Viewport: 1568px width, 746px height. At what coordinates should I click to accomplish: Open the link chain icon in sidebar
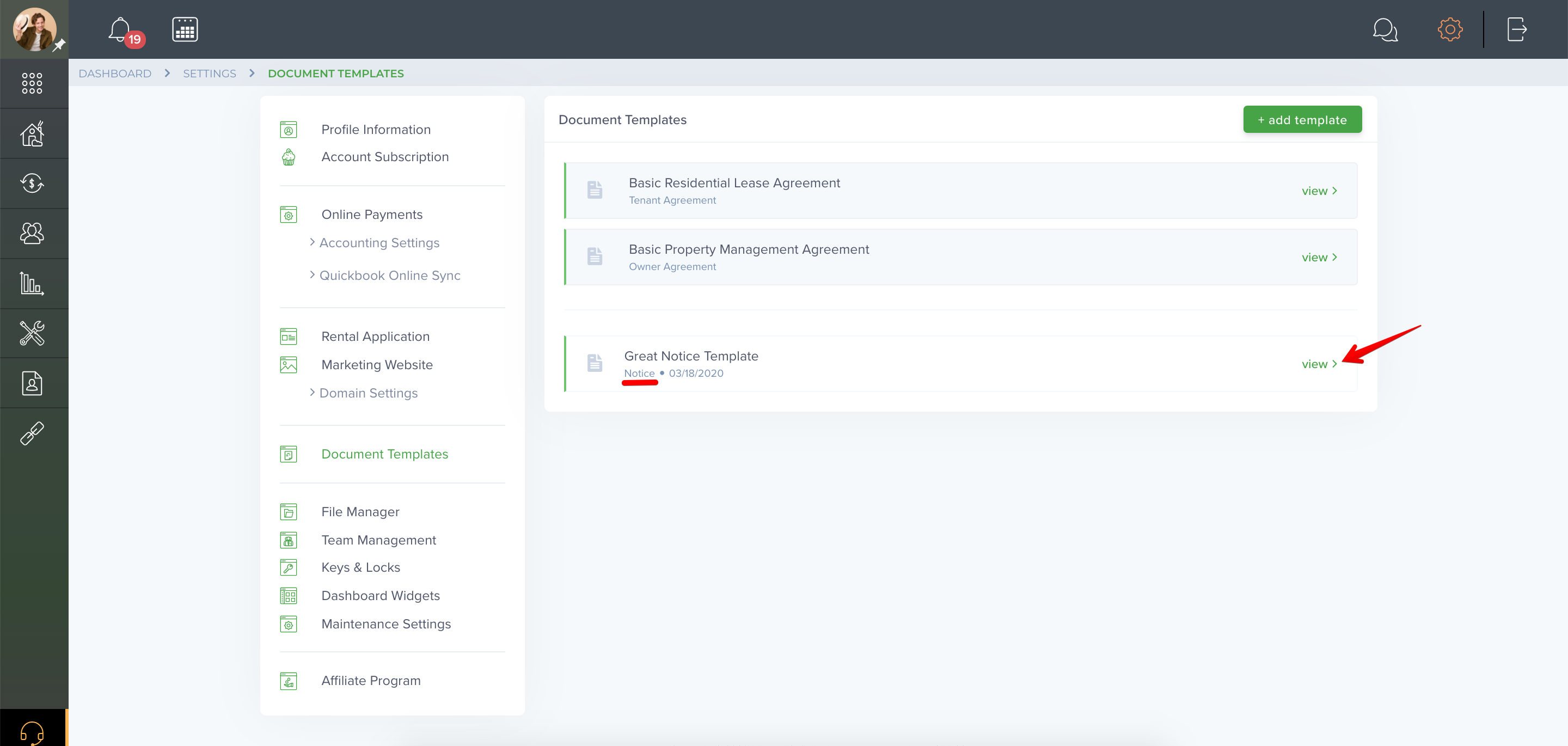pyautogui.click(x=32, y=433)
